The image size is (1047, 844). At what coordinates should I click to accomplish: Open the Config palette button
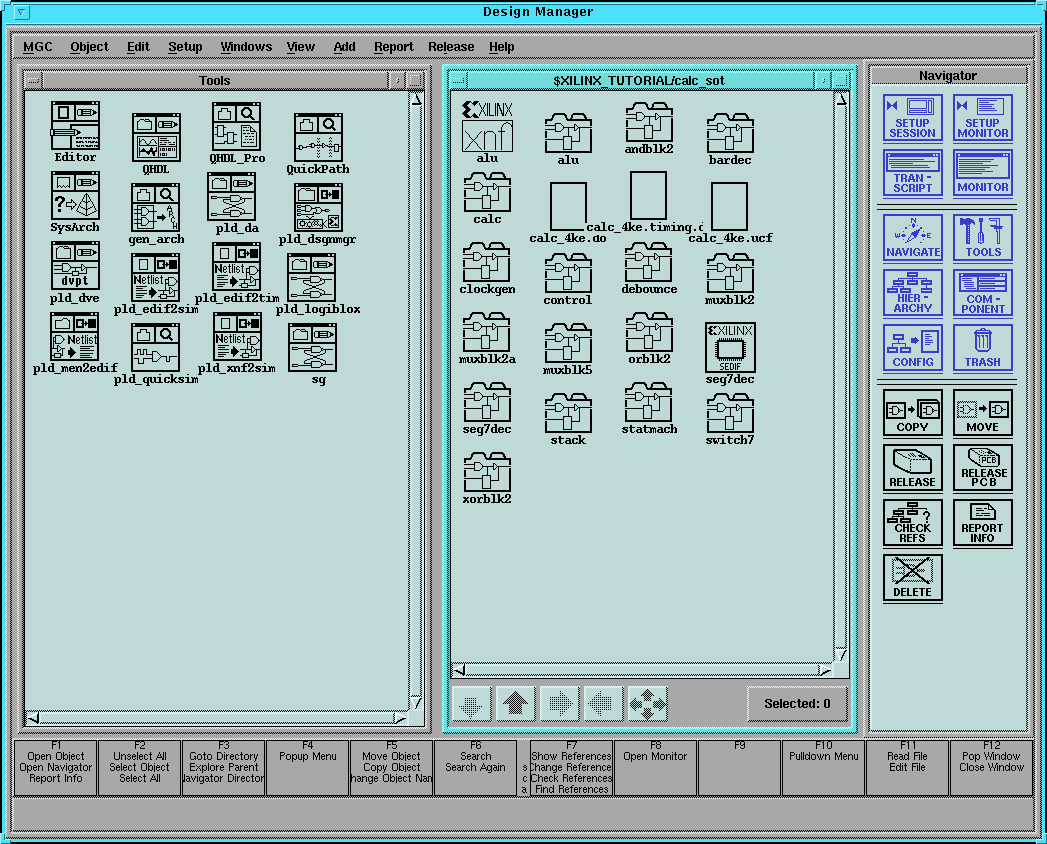tap(912, 348)
